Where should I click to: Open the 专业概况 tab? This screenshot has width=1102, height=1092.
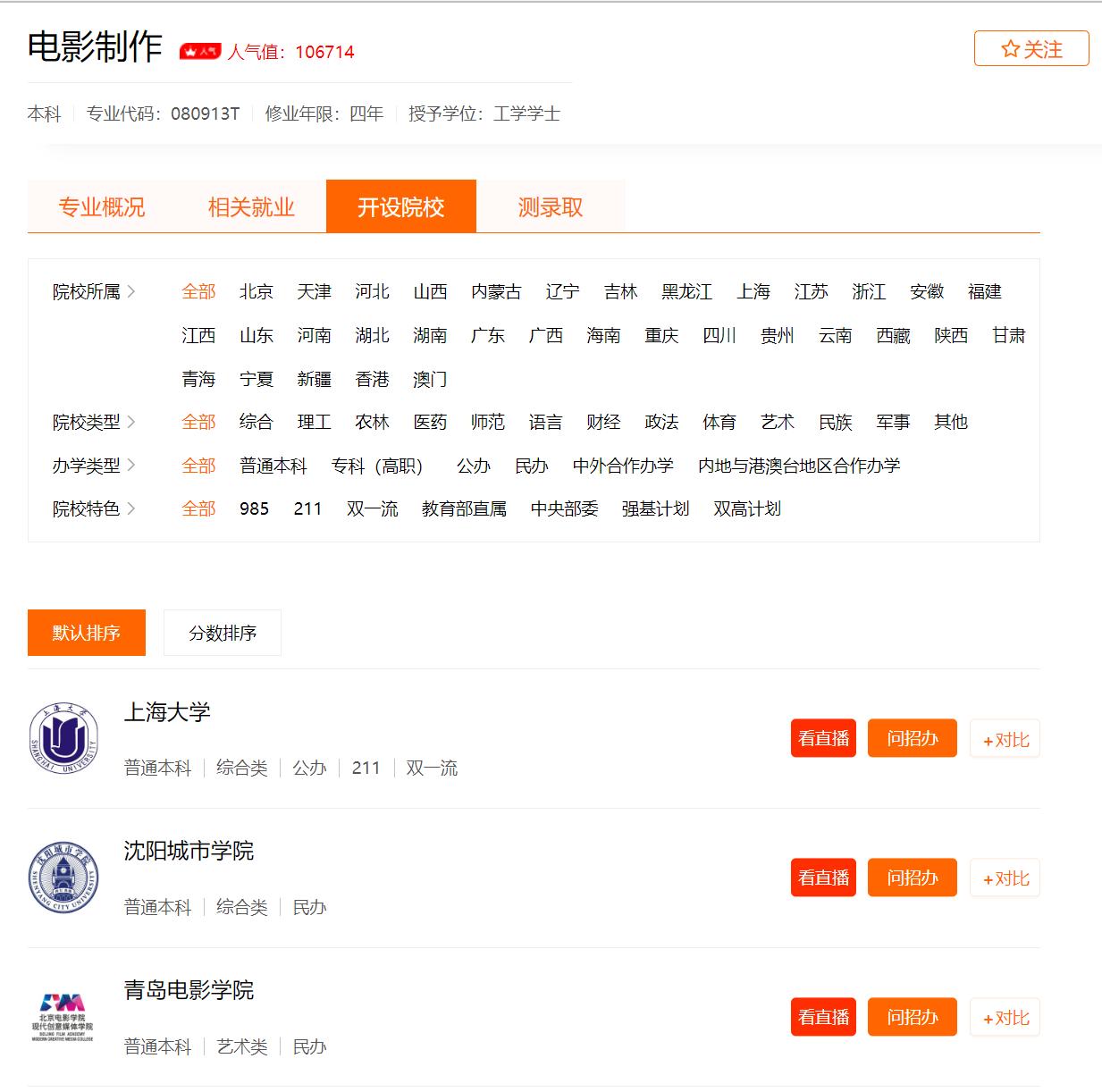(100, 206)
